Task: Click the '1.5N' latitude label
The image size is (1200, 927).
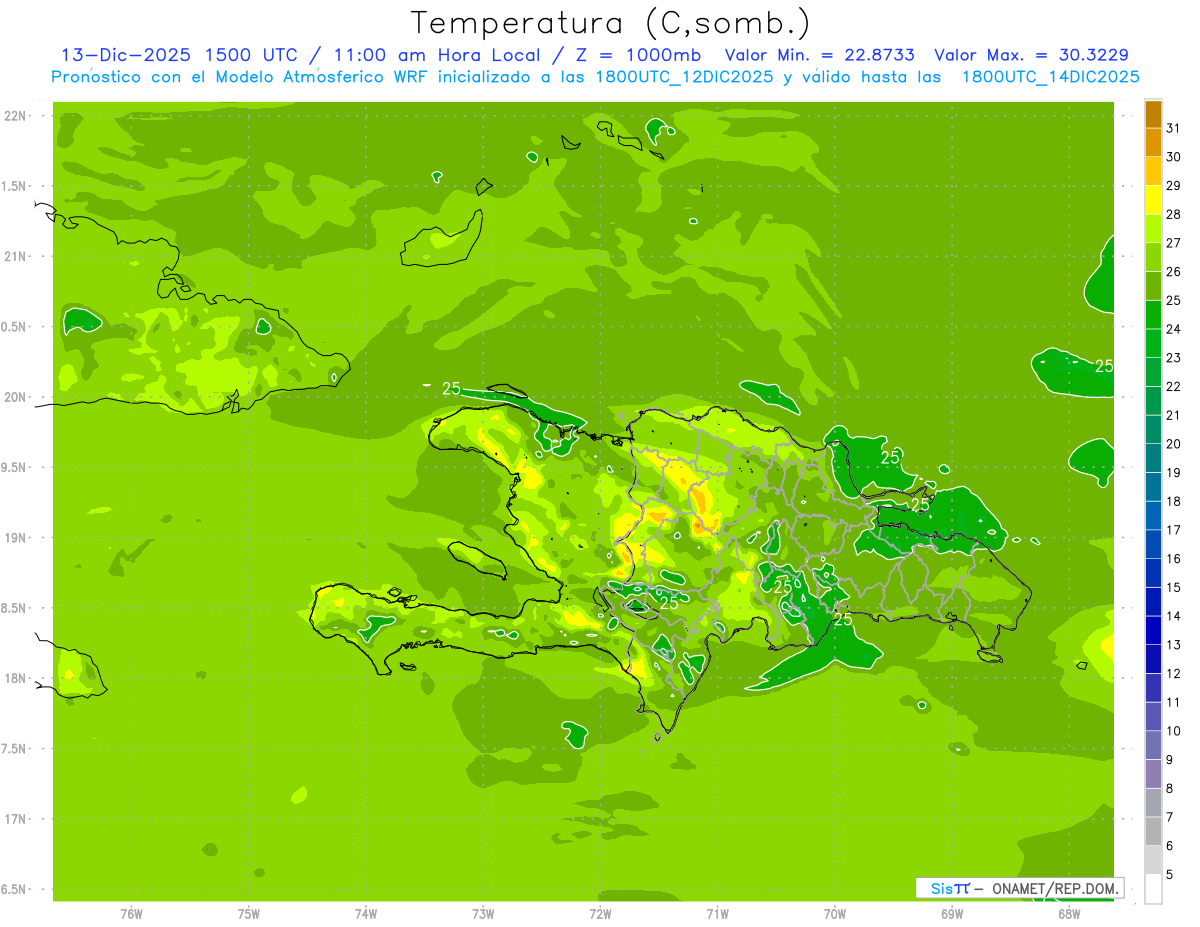Action: point(14,186)
